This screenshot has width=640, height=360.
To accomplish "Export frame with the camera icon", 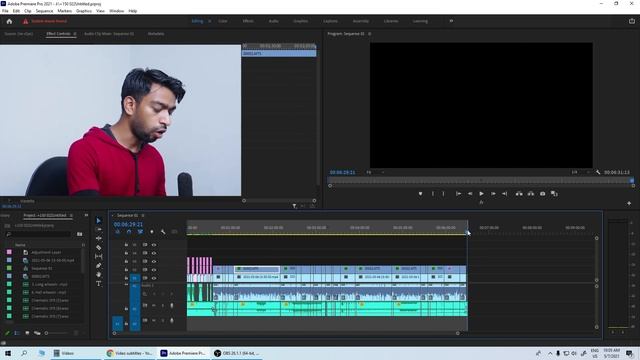I will (542, 194).
